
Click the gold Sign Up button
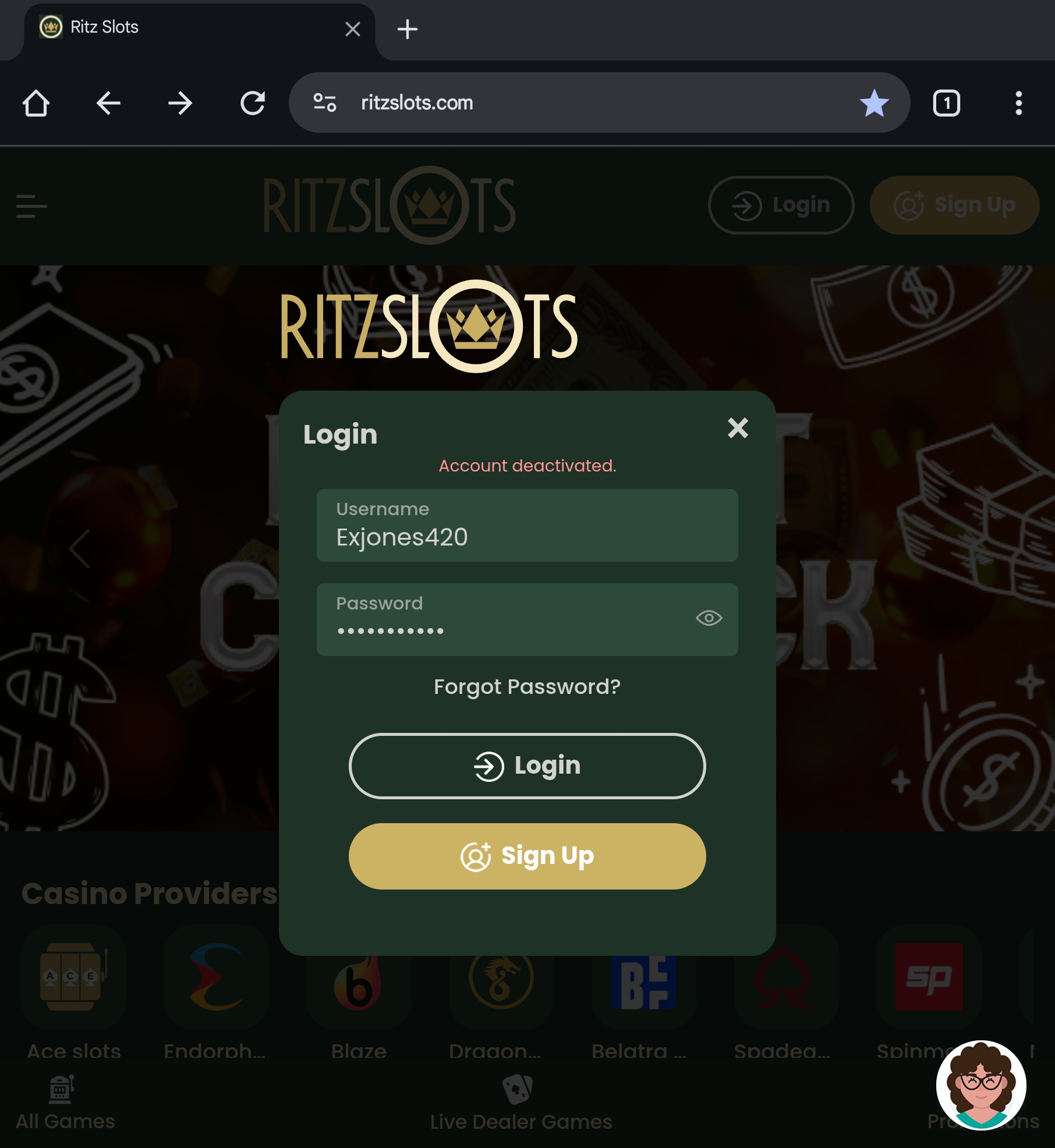pyautogui.click(x=527, y=856)
